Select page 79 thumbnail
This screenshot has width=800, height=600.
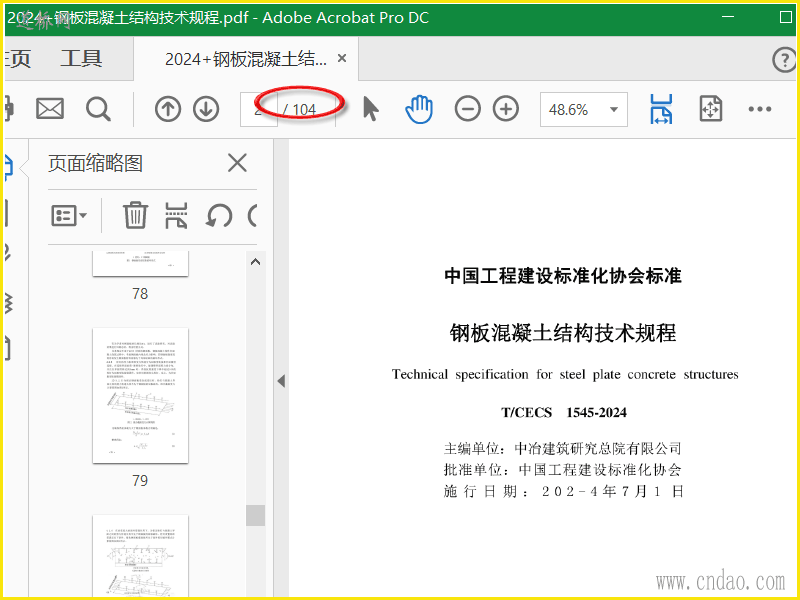(140, 396)
